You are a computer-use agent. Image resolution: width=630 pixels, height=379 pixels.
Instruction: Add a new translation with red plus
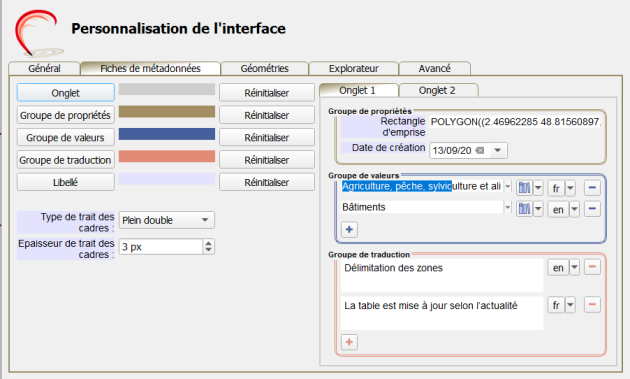349,342
